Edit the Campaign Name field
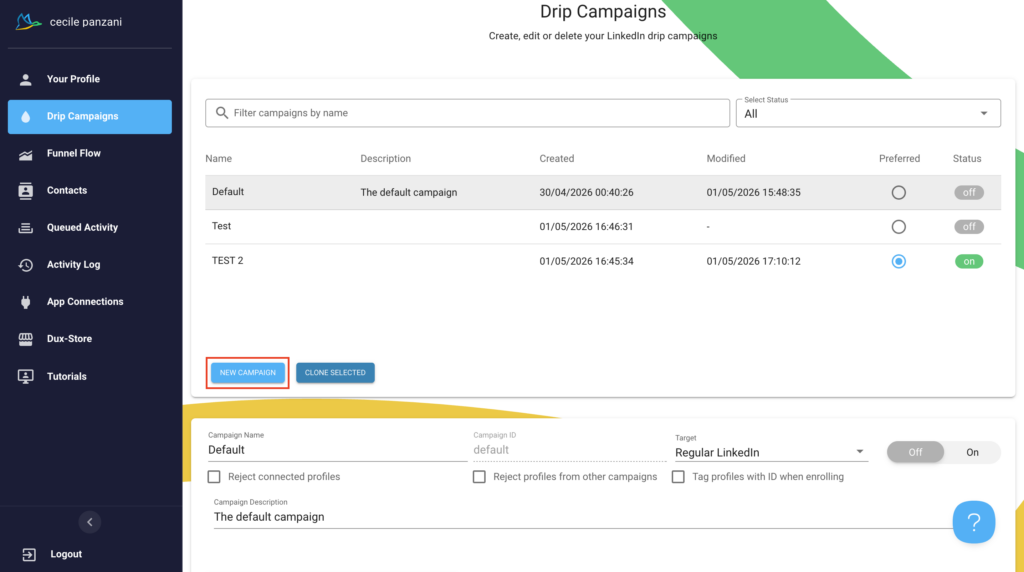Viewport: 1024px width, 572px height. coord(337,450)
